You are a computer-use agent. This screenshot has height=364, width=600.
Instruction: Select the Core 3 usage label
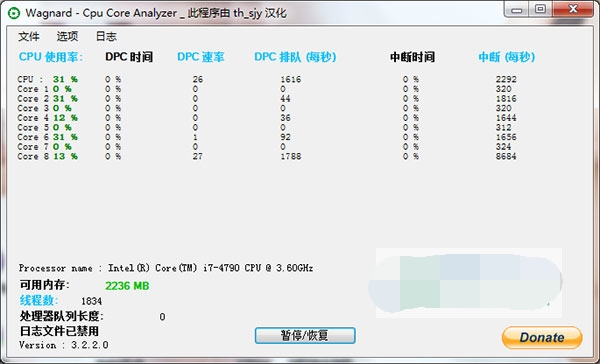coord(44,108)
